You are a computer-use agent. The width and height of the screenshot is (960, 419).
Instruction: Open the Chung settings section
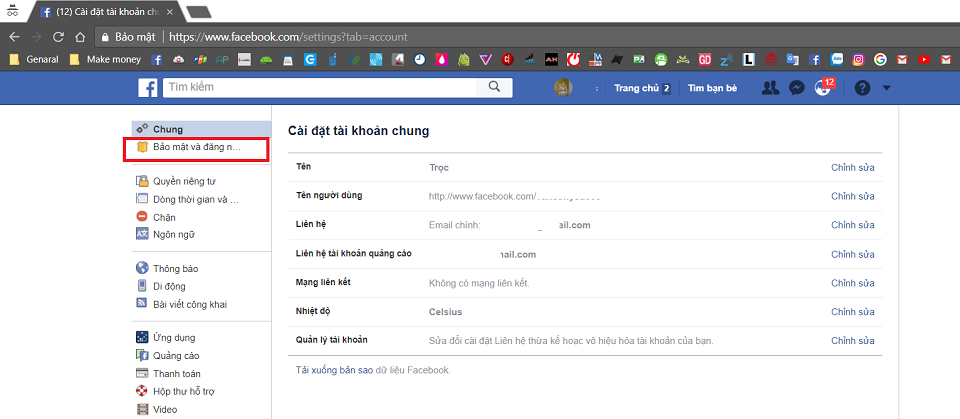(201, 129)
